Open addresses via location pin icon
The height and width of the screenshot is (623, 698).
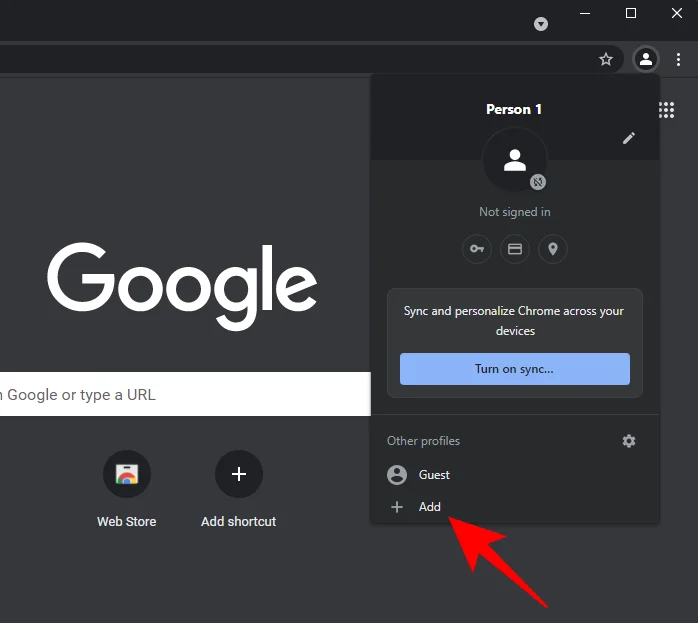(553, 249)
